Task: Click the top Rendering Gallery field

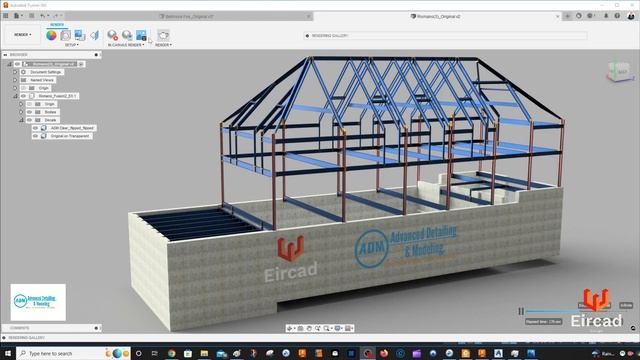Action: (x=446, y=36)
